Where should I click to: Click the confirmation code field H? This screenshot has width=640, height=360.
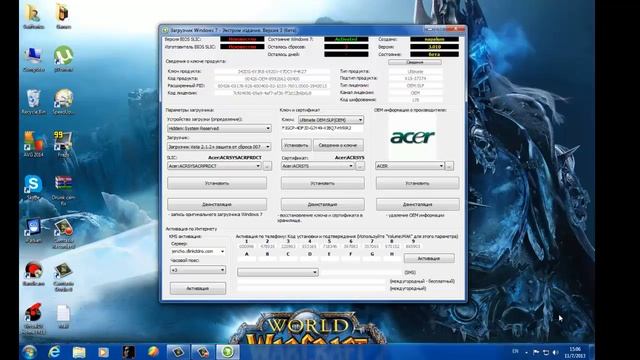(x=392, y=259)
